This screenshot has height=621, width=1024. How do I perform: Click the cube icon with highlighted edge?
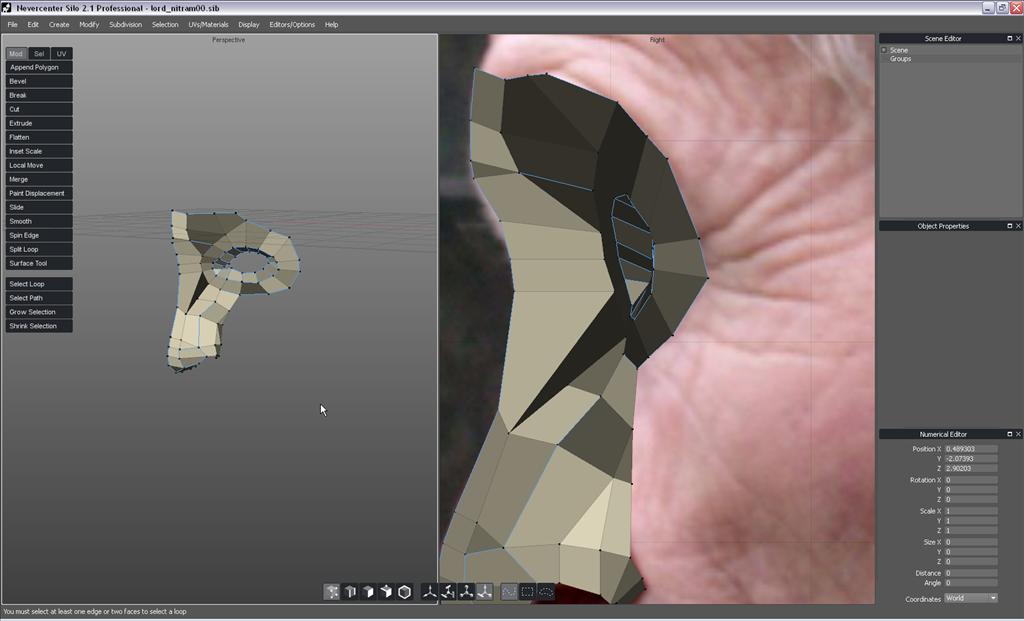click(x=350, y=592)
